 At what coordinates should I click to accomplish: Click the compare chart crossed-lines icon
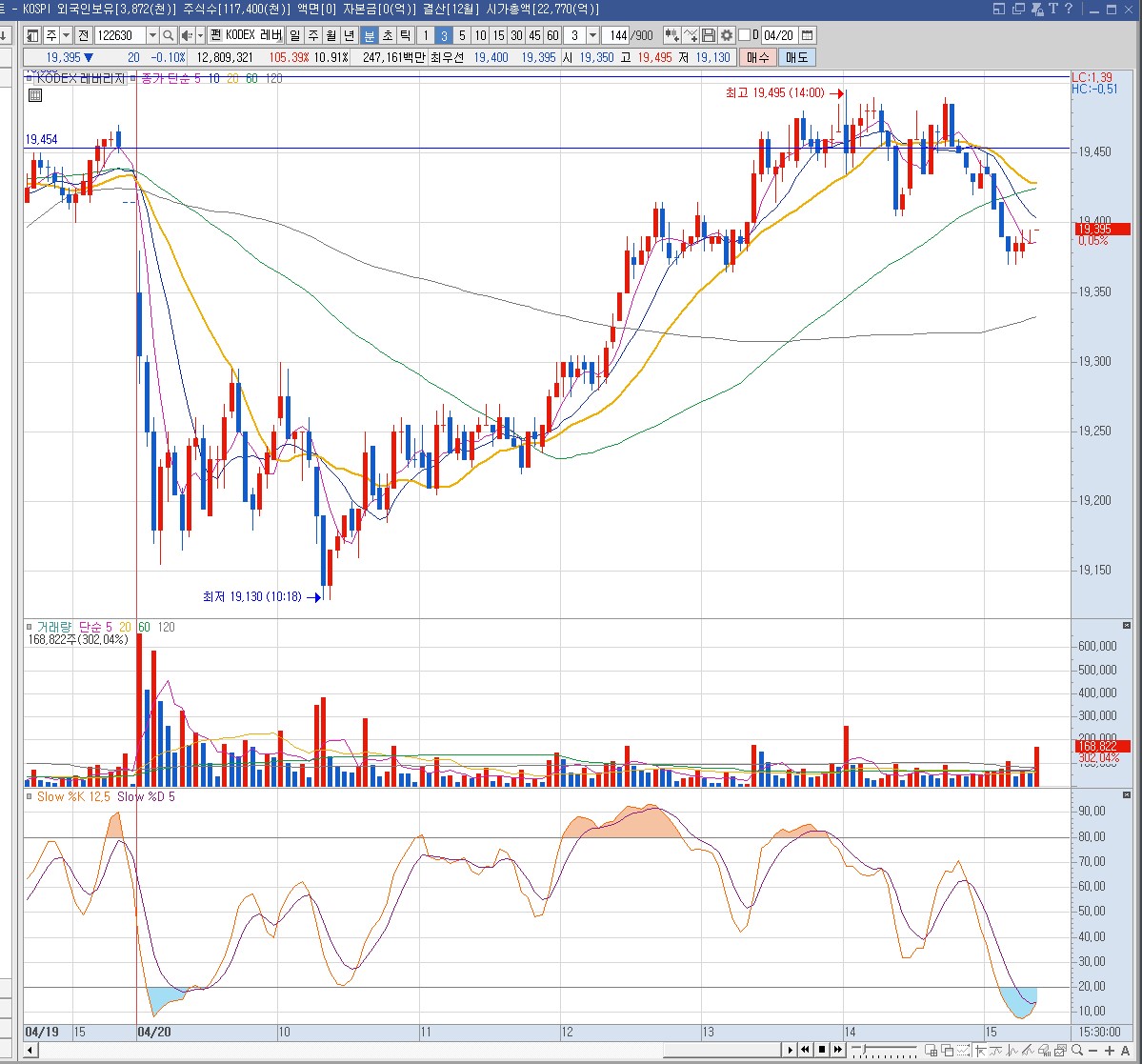tap(691, 35)
